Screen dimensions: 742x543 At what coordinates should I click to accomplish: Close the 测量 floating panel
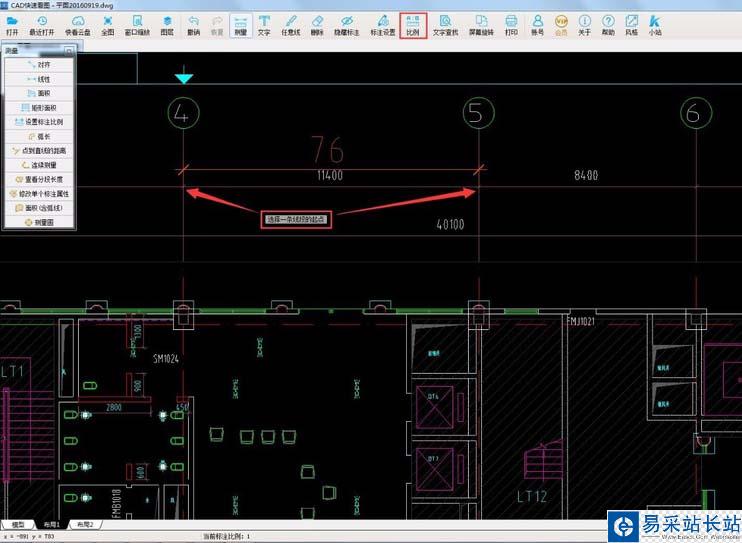tap(69, 49)
